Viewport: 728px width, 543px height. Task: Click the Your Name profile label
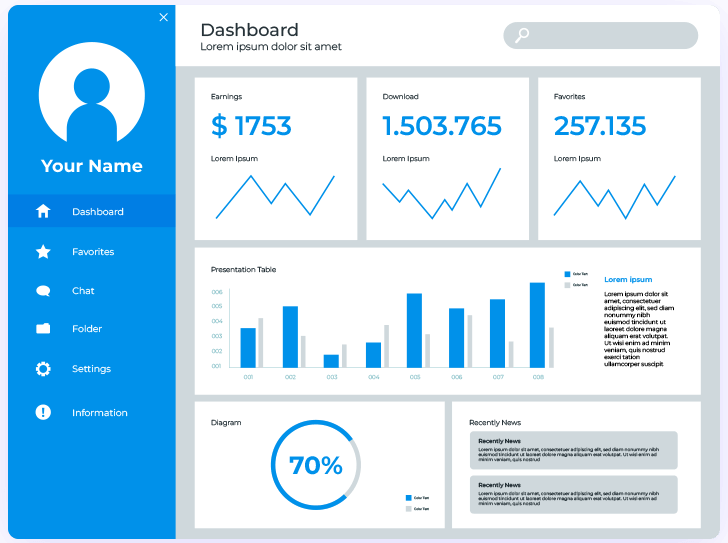(x=92, y=166)
